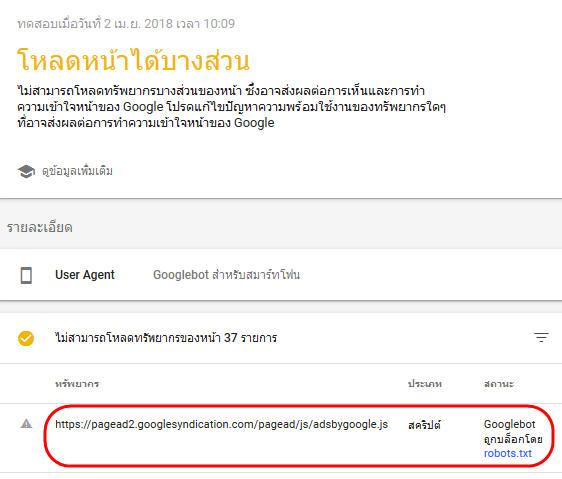This screenshot has height=479, width=562.
Task: Click the สคริปต์ type cell
Action: tap(424, 425)
